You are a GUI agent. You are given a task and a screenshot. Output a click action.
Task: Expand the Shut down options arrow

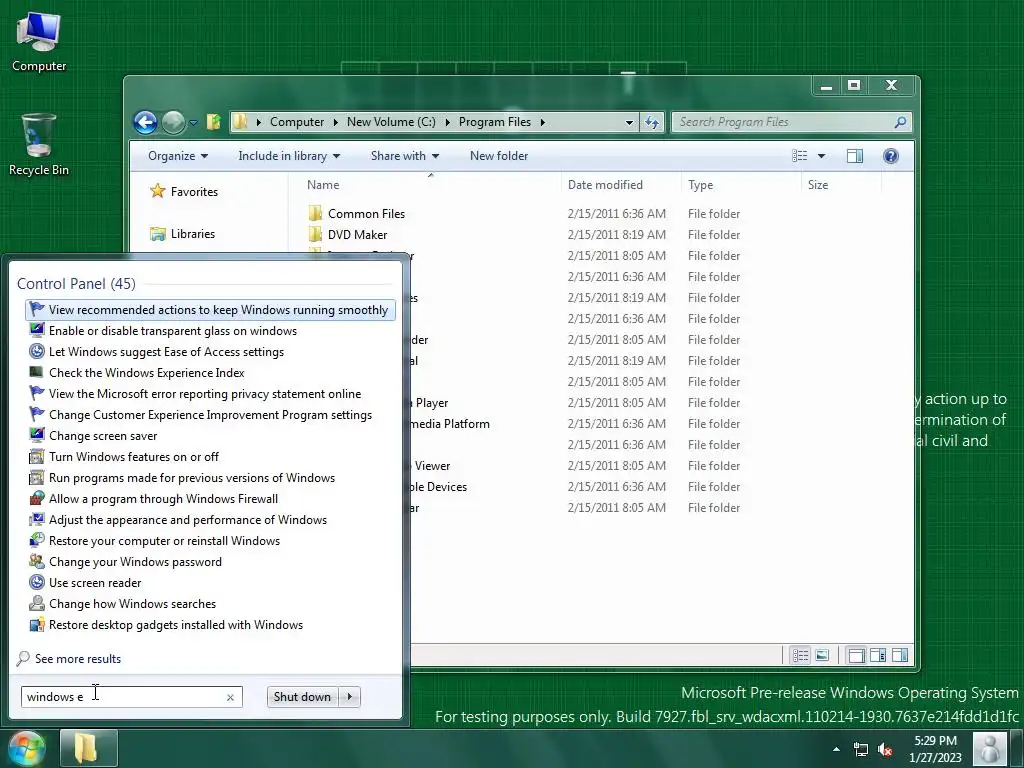(350, 697)
